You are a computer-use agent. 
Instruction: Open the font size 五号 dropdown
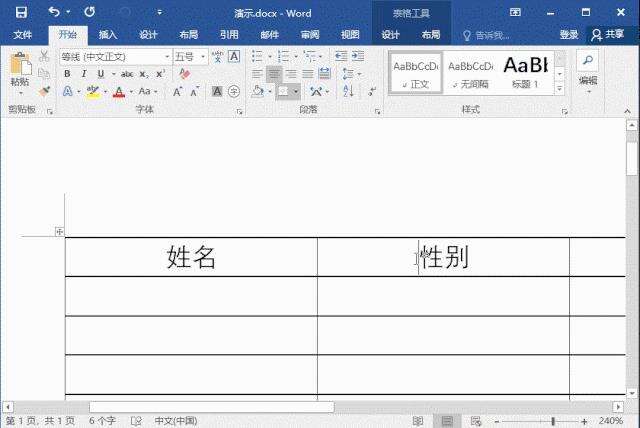pyautogui.click(x=203, y=57)
